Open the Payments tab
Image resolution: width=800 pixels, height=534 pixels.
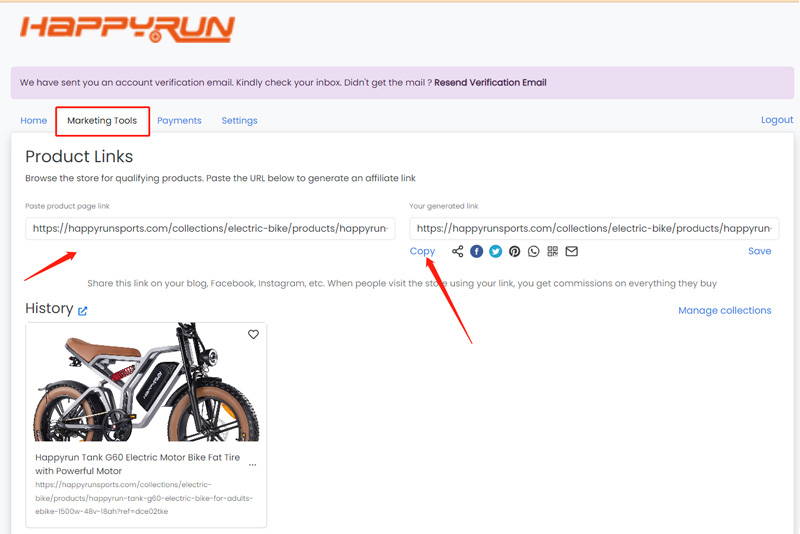(x=179, y=121)
